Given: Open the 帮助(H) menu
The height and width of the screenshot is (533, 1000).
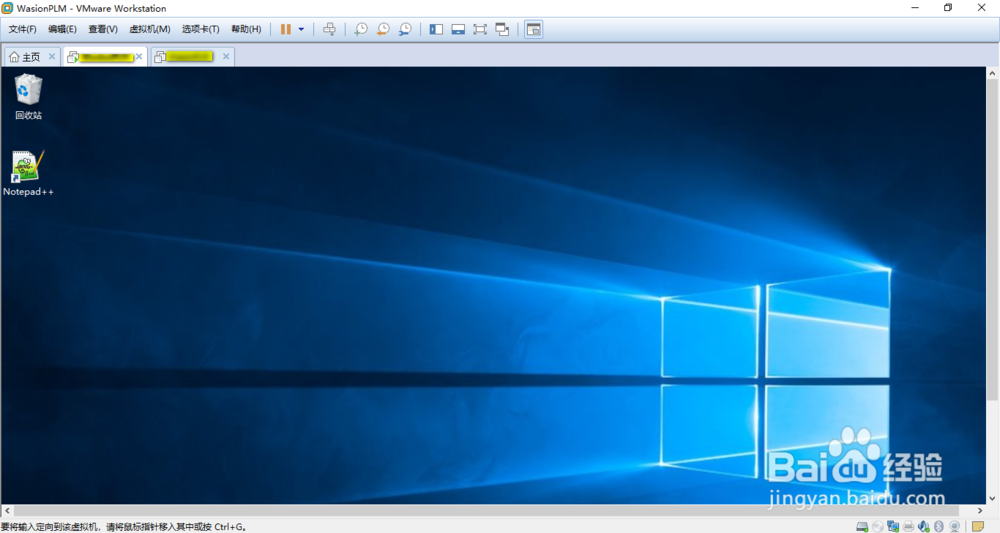Looking at the screenshot, I should click(246, 29).
